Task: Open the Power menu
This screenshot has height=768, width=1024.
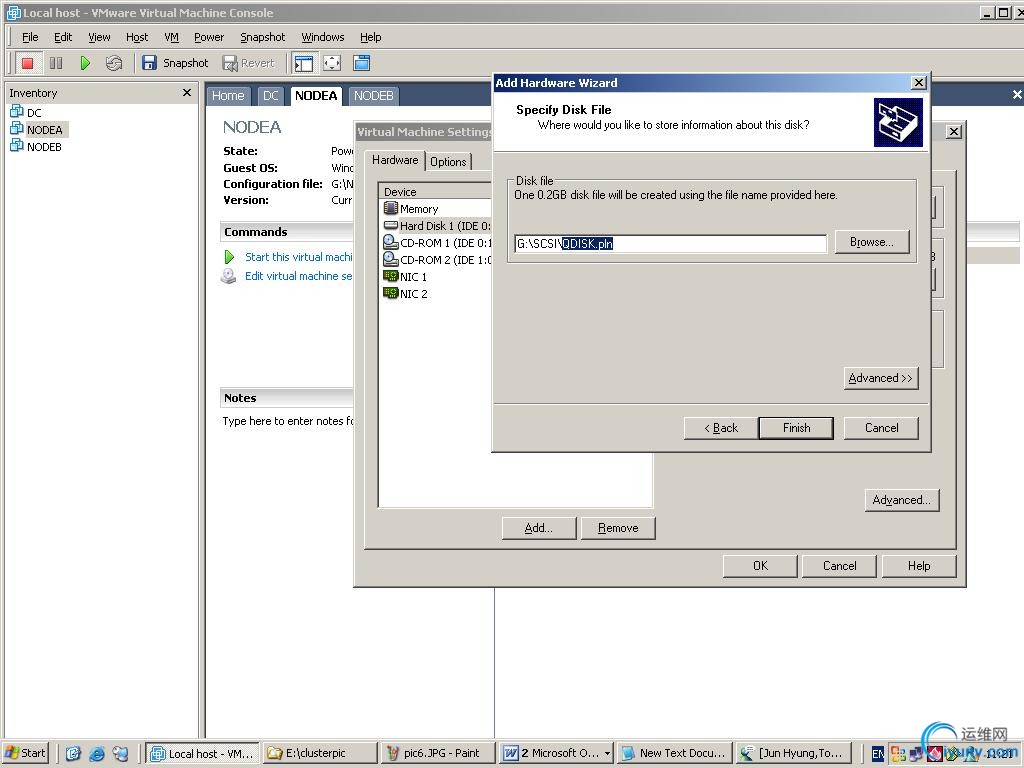Action: coord(209,37)
